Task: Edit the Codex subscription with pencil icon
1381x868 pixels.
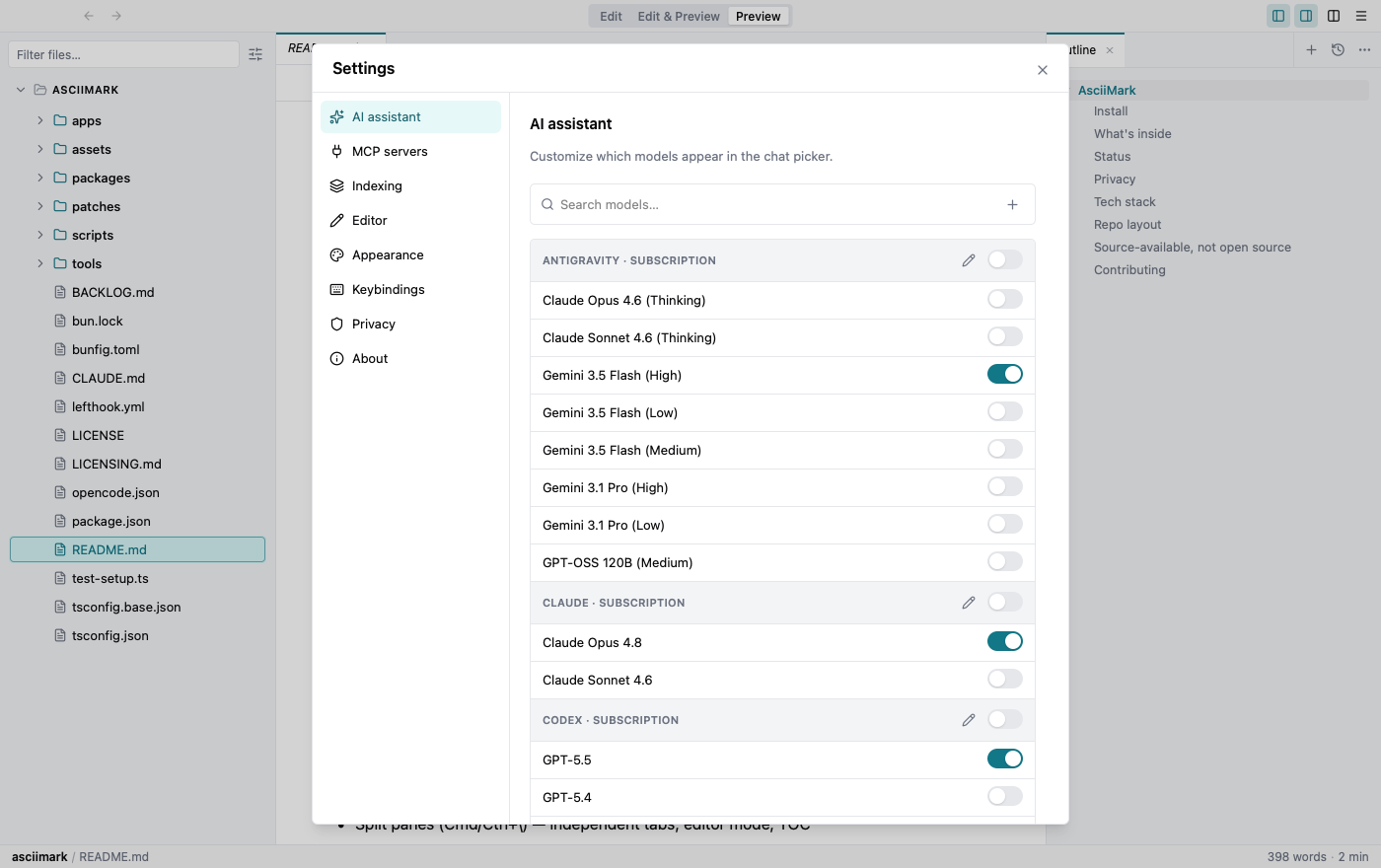Action: click(x=969, y=720)
